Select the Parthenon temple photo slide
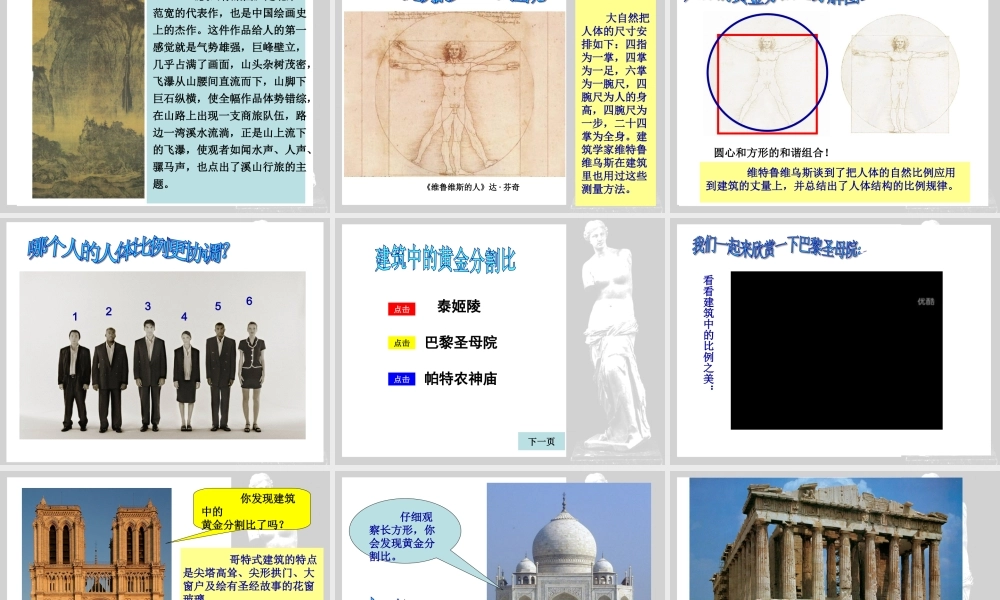1000x600 pixels. click(x=826, y=539)
